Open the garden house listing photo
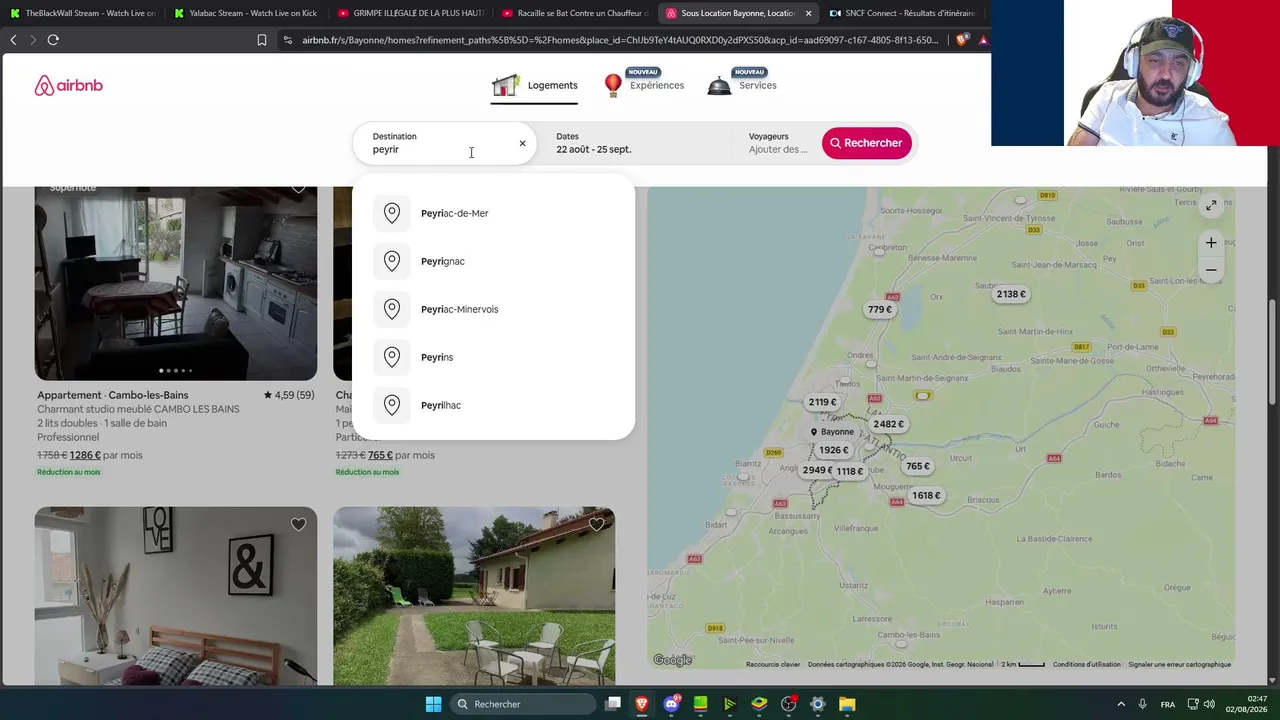 tap(474, 596)
